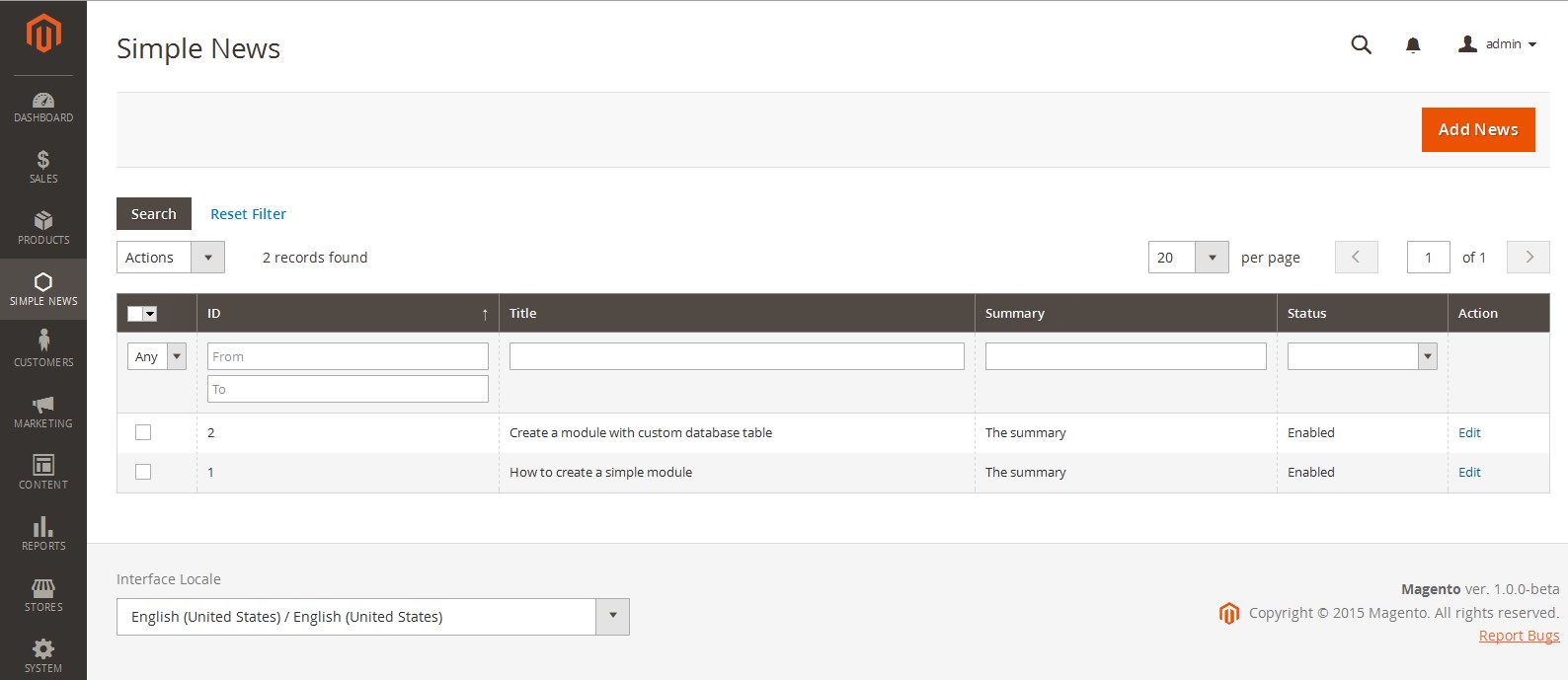This screenshot has height=680, width=1568.
Task: Expand the Actions dropdown
Action: [170, 258]
